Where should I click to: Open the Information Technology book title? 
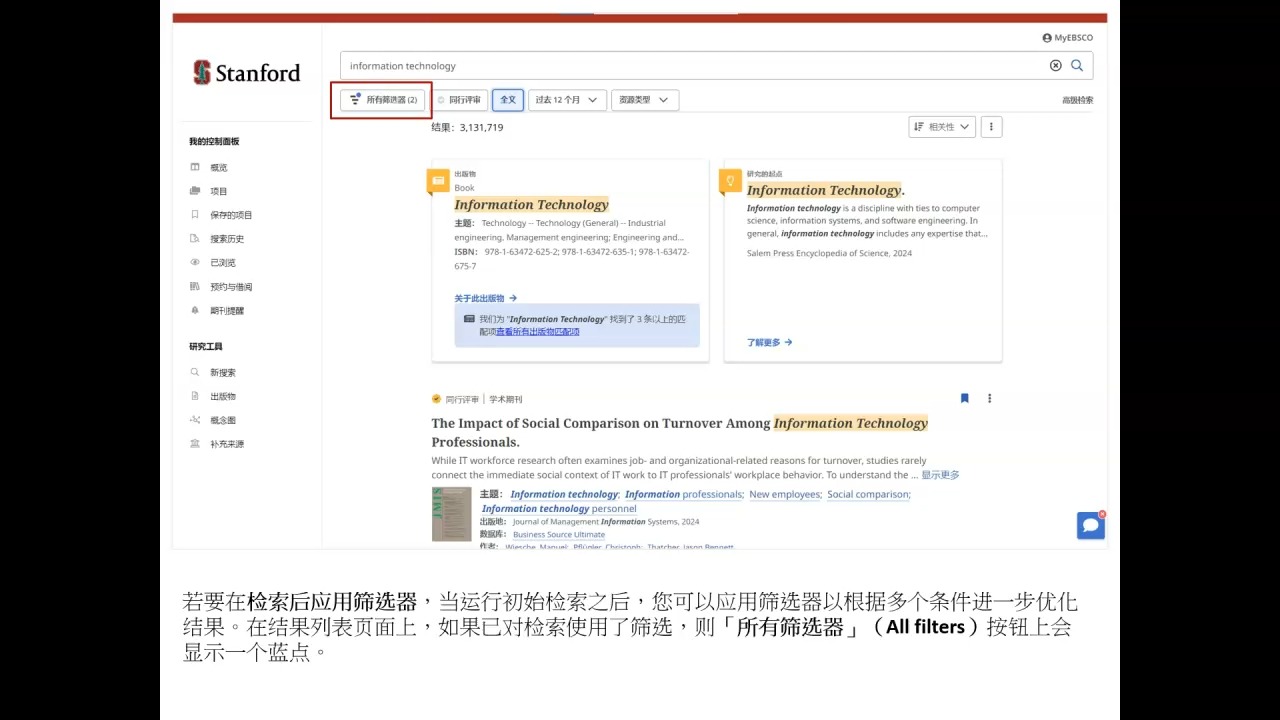click(531, 205)
